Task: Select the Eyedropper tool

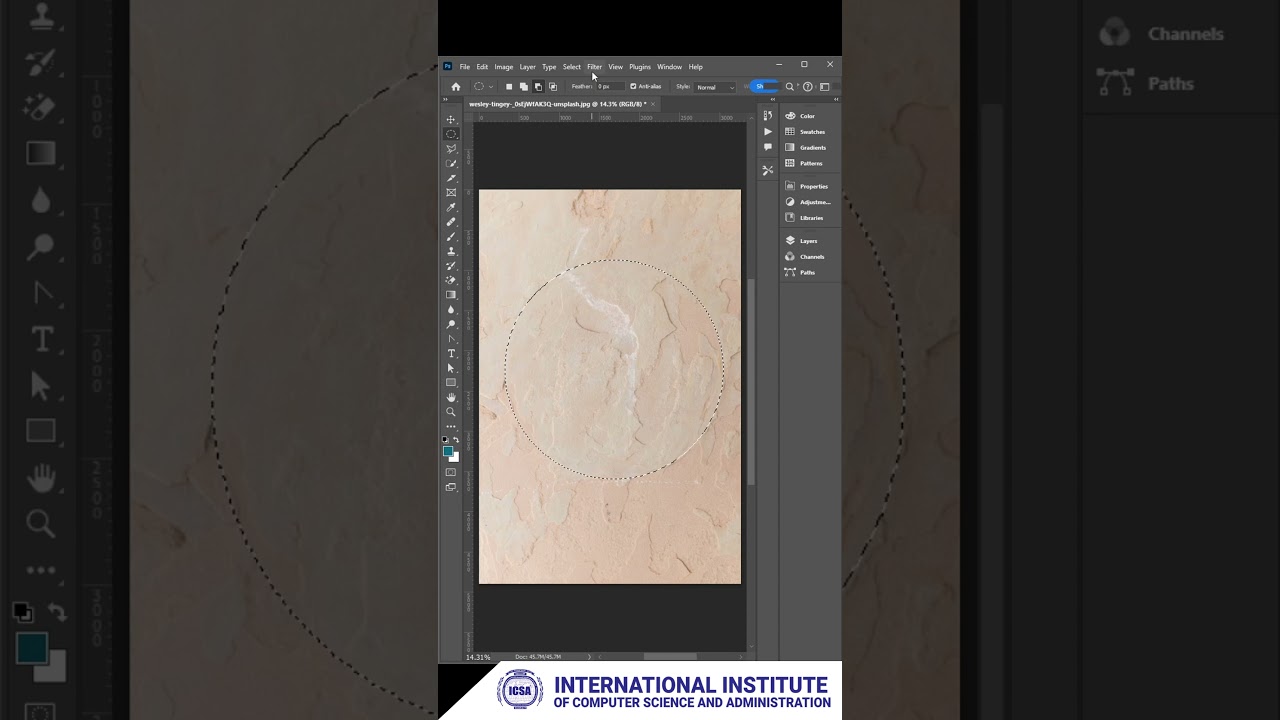Action: pos(451,207)
